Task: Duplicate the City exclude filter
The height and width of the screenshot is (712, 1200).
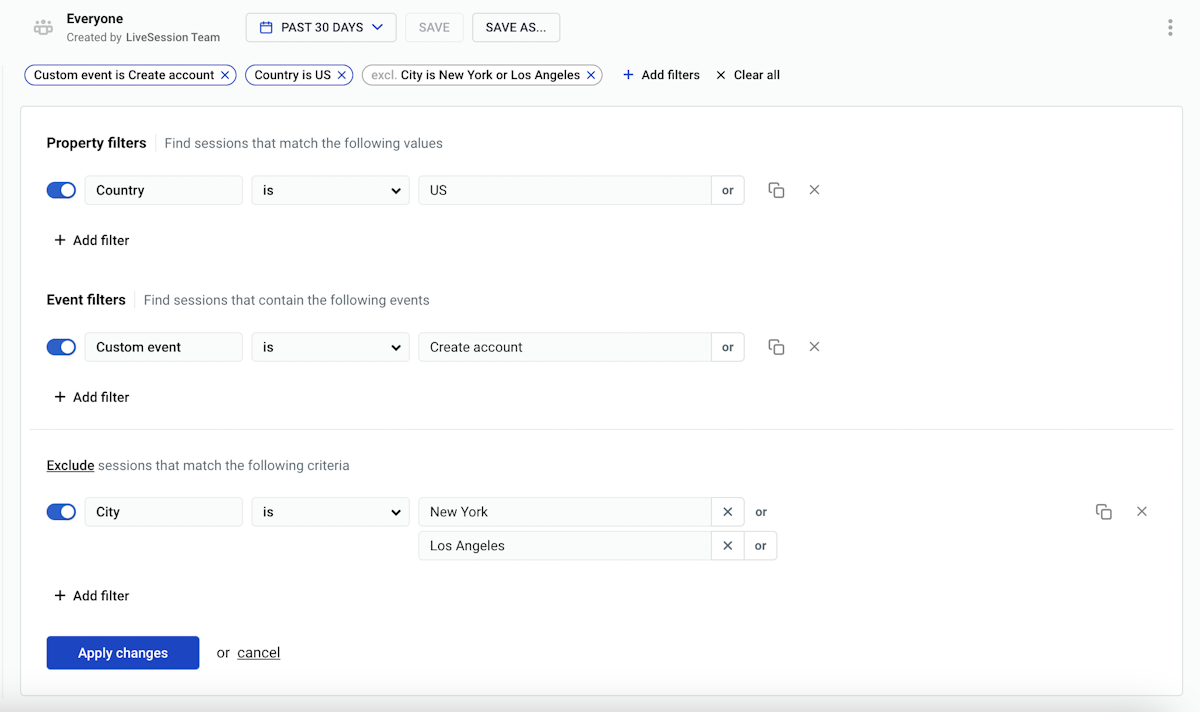Action: (1104, 512)
